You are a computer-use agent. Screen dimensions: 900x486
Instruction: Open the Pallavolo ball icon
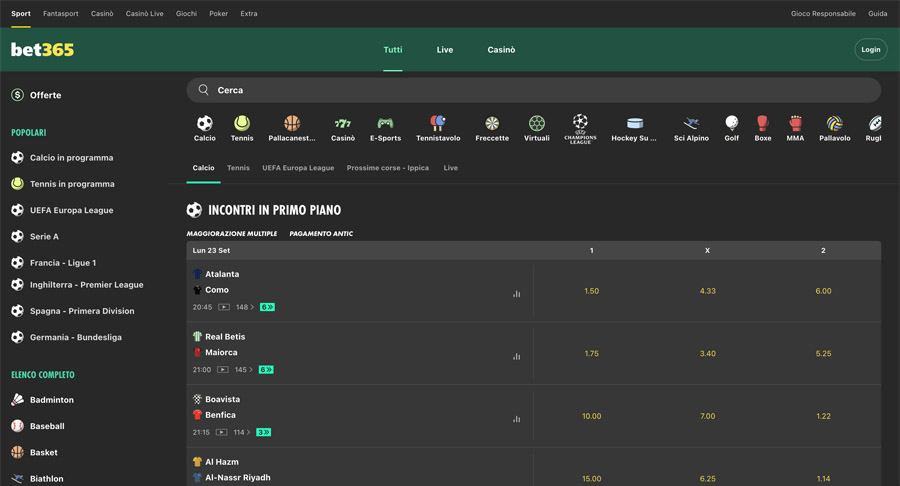pos(835,123)
